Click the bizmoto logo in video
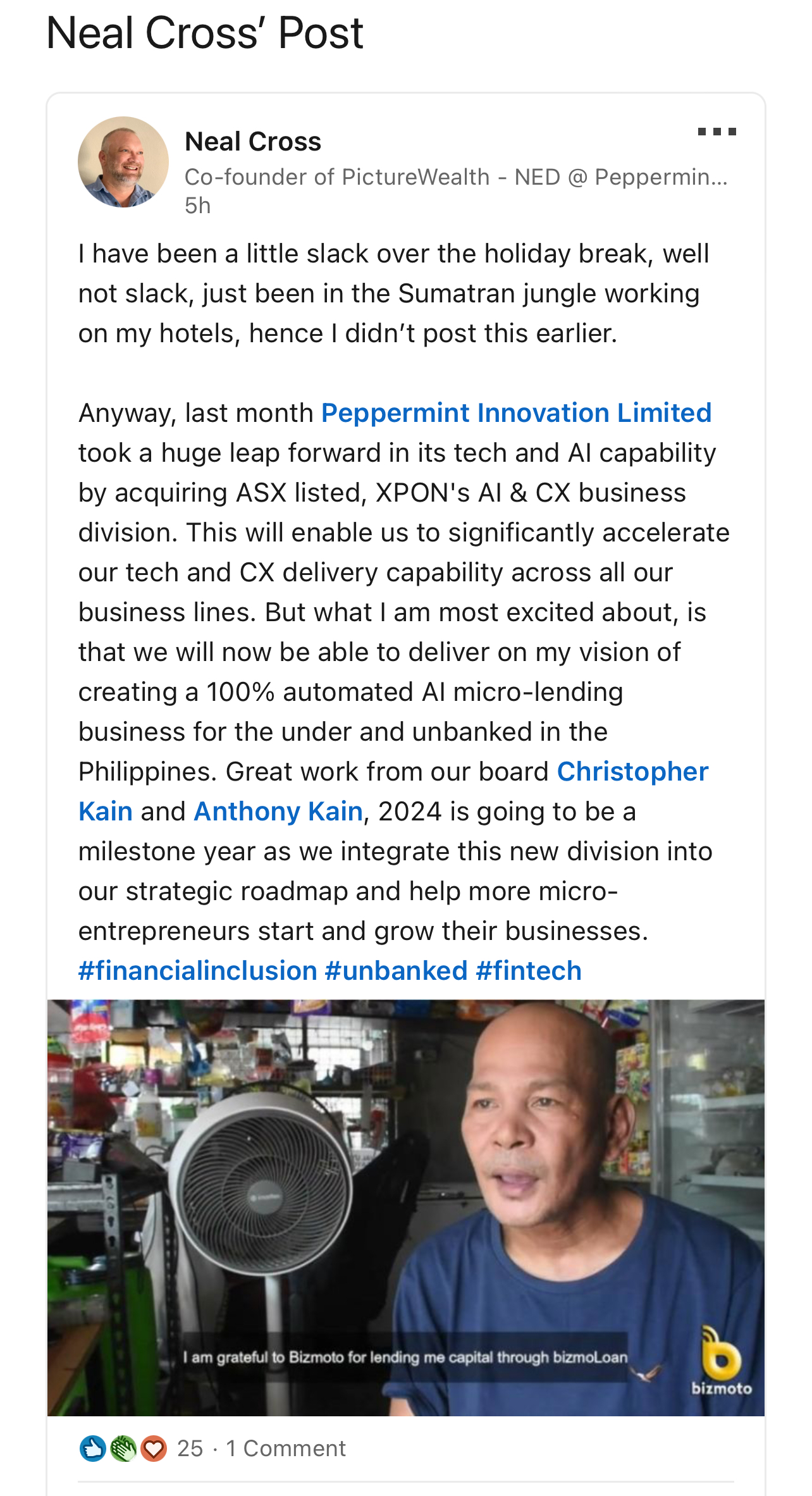The image size is (812, 1496). click(722, 1360)
